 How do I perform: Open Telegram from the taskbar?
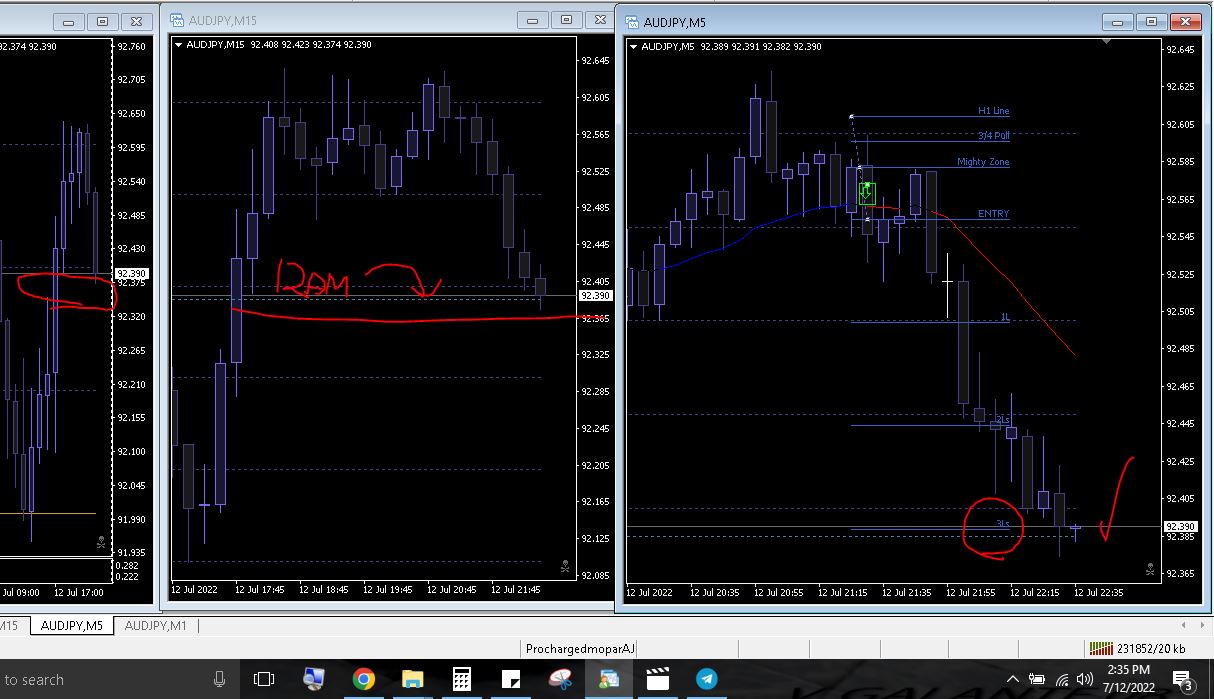(706, 679)
